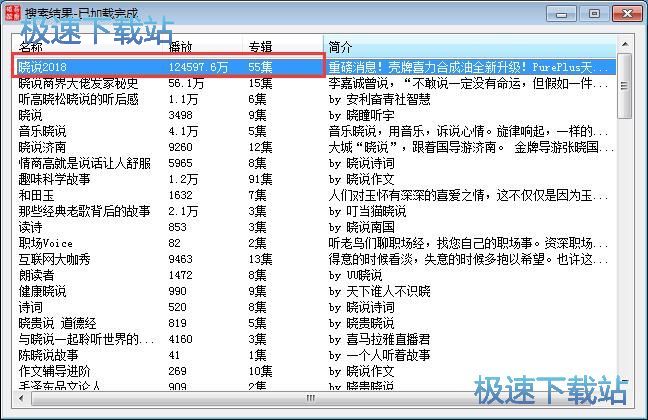Sort by the 专辑 column header
The width and height of the screenshot is (648, 420).
(283, 47)
